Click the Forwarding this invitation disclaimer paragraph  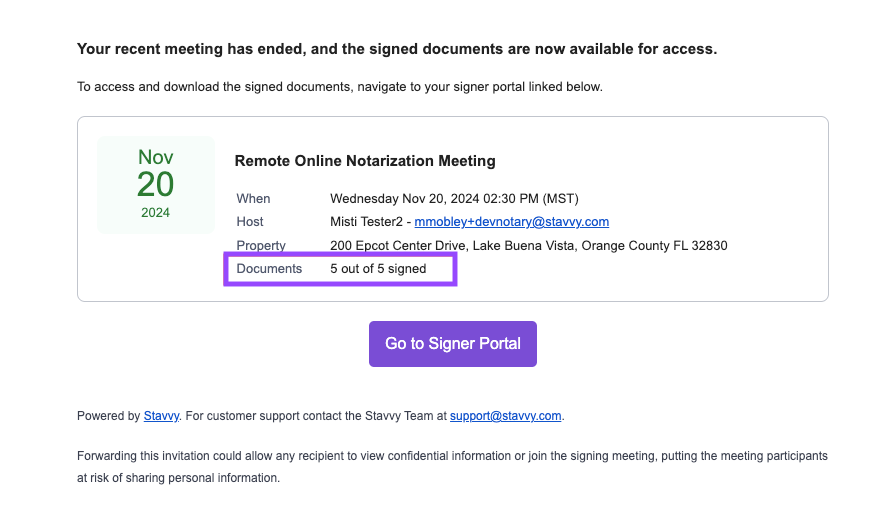tap(452, 467)
